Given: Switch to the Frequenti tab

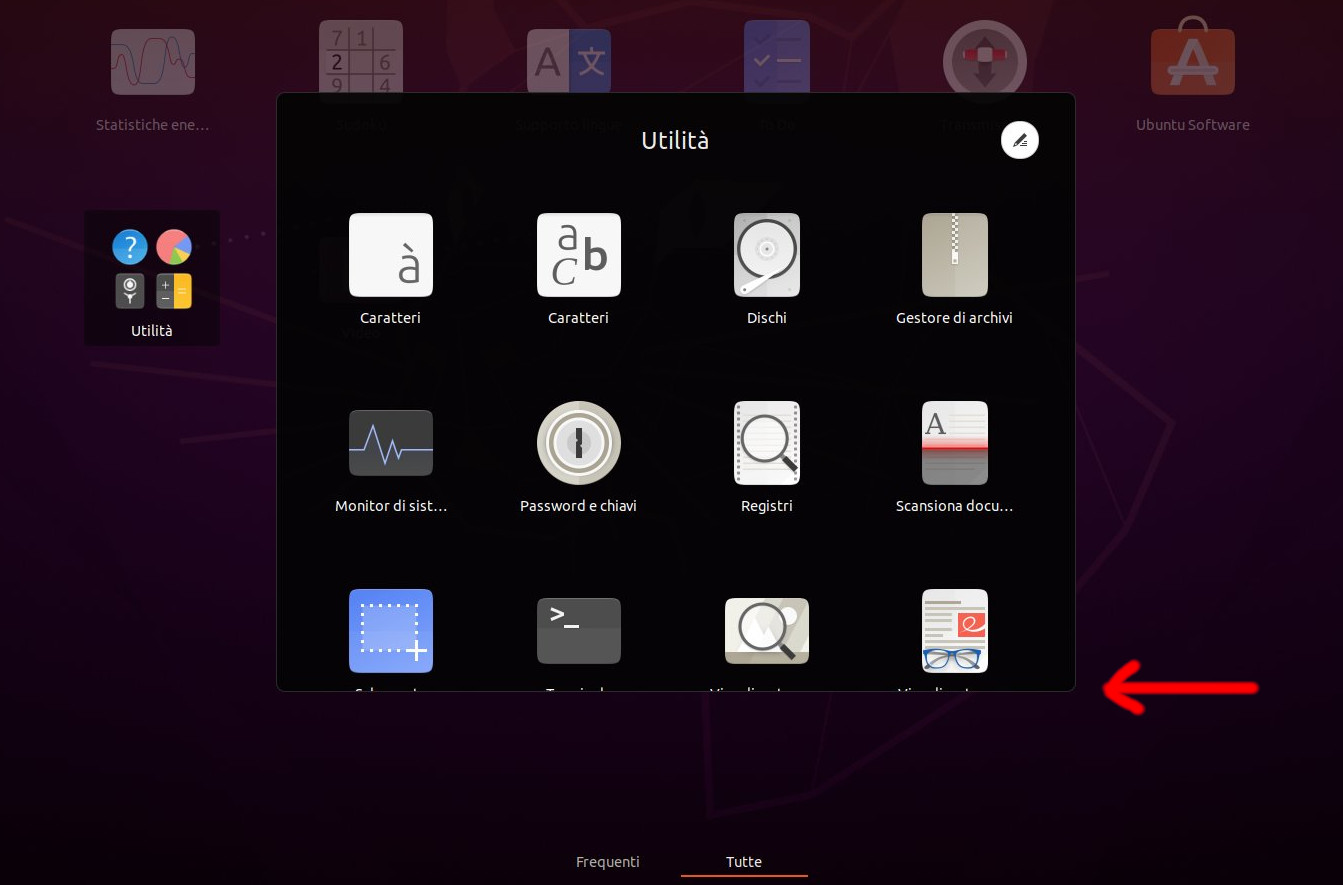Looking at the screenshot, I should click(608, 862).
